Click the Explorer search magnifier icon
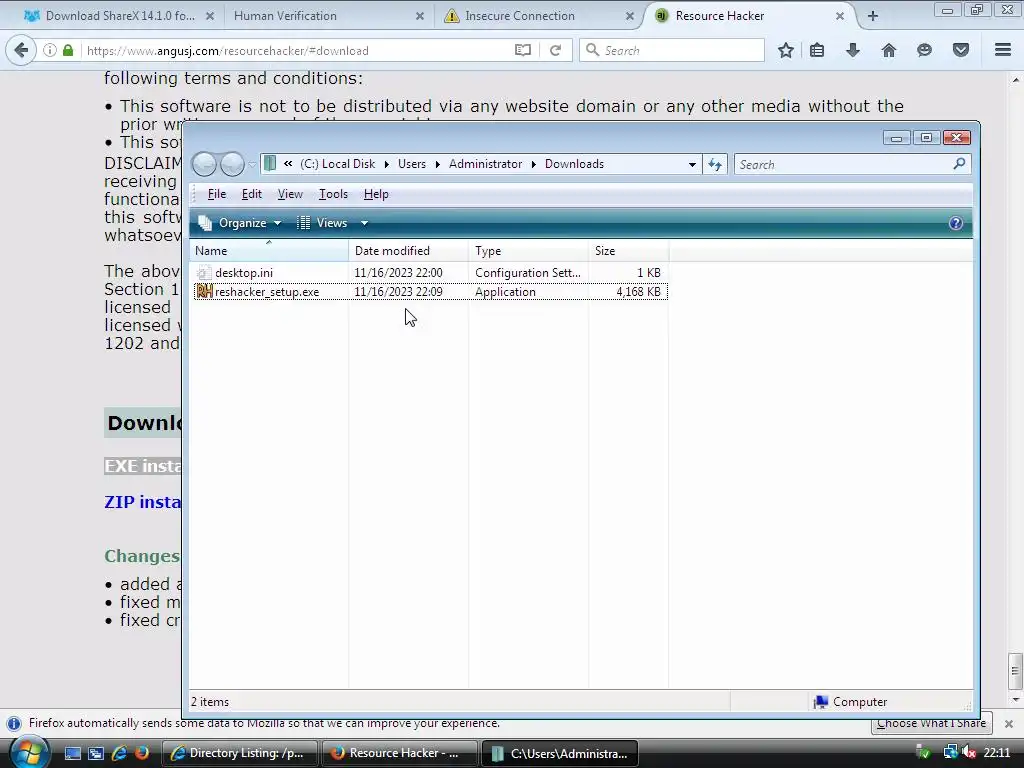The height and width of the screenshot is (768, 1024). pyautogui.click(x=959, y=164)
